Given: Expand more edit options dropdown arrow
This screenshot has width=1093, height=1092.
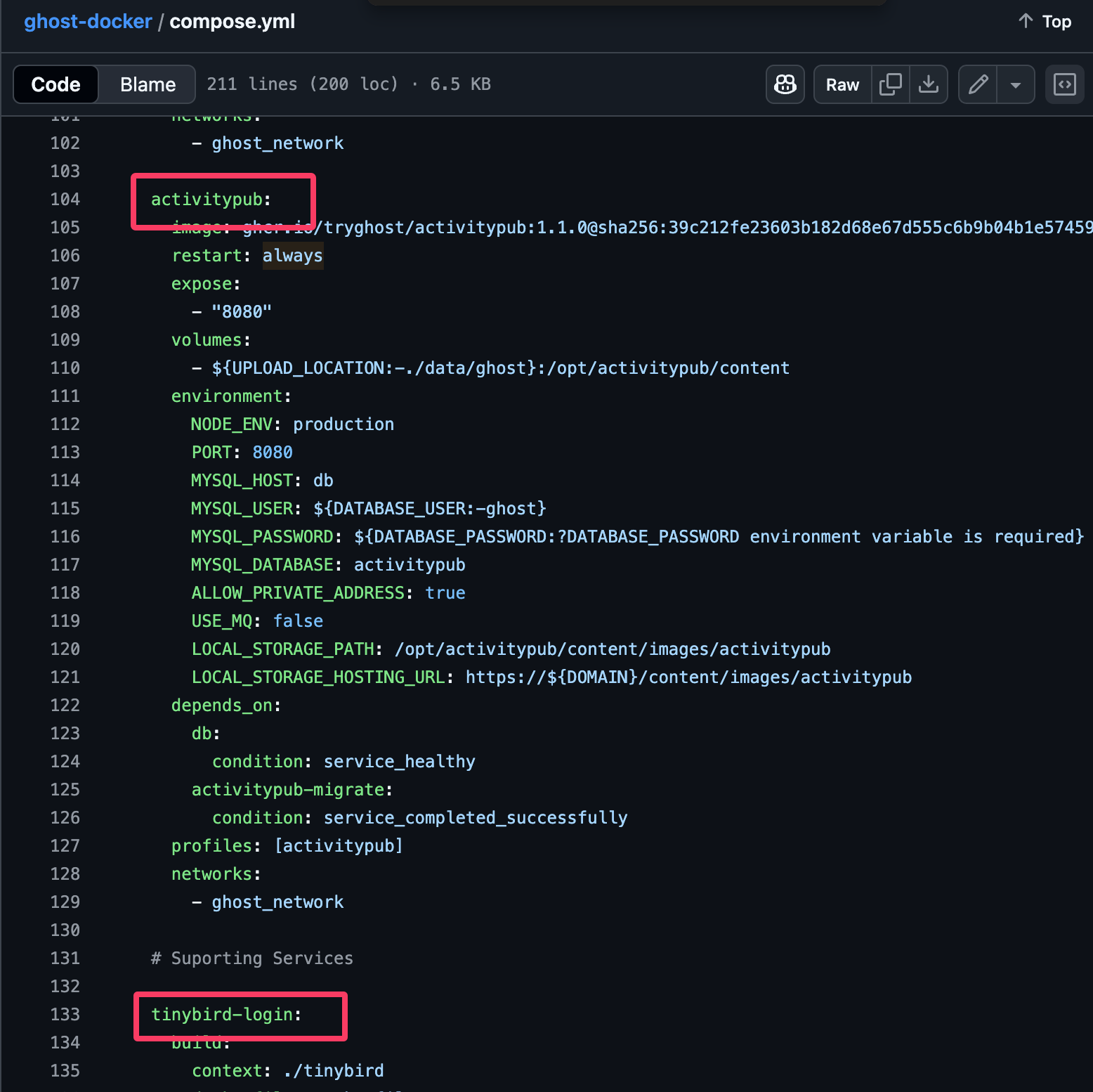Looking at the screenshot, I should click(1016, 84).
